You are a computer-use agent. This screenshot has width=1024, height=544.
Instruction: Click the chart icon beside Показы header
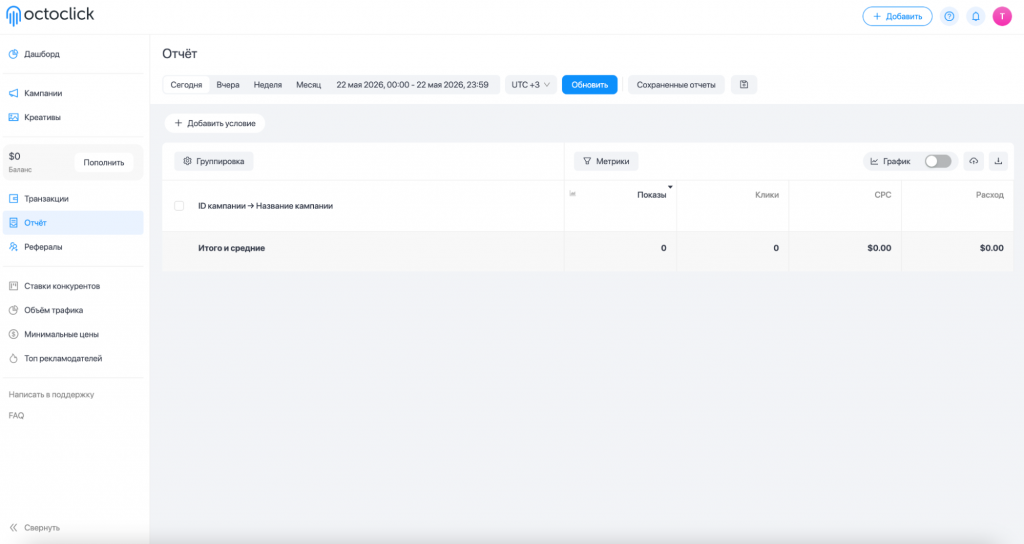[573, 193]
